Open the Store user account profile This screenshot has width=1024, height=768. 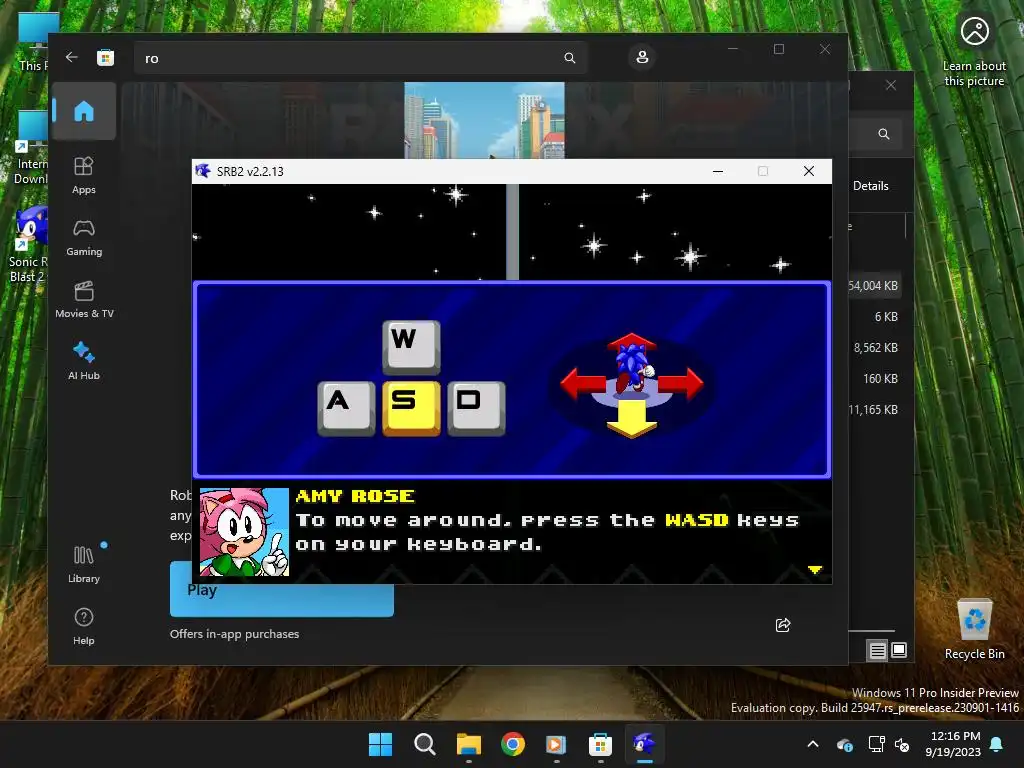pyautogui.click(x=642, y=57)
